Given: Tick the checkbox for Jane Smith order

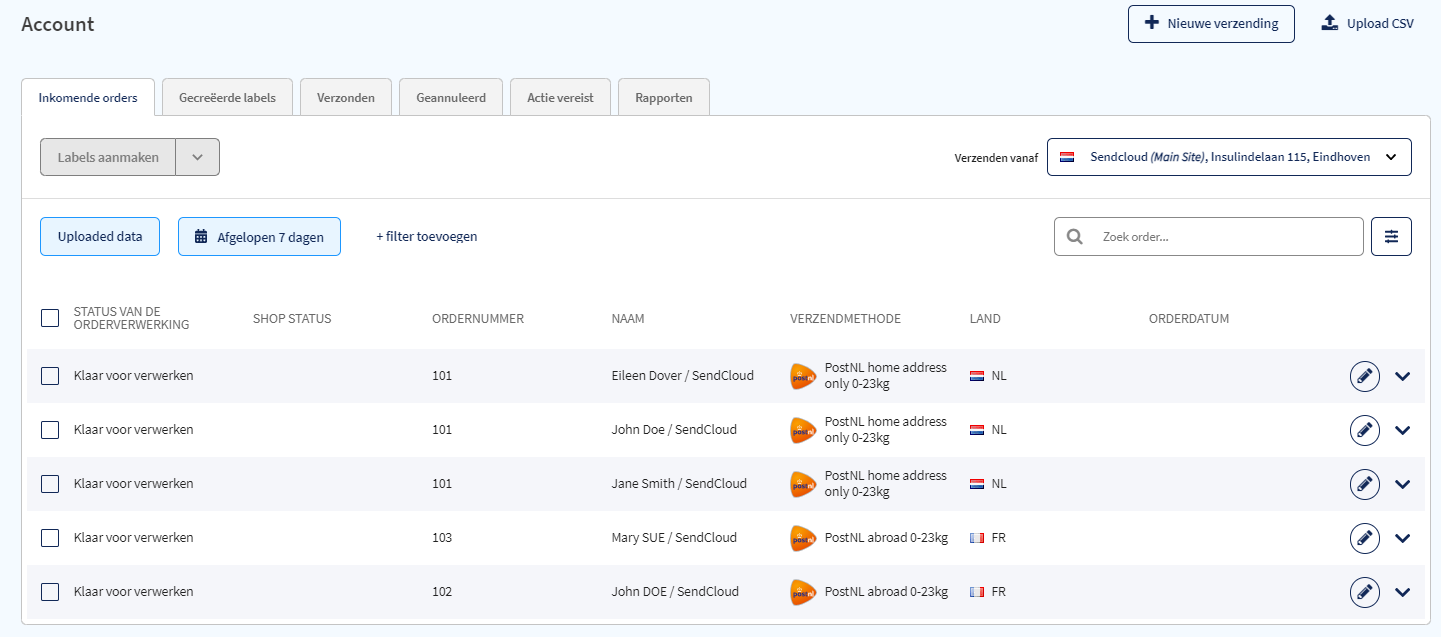Looking at the screenshot, I should click(50, 484).
